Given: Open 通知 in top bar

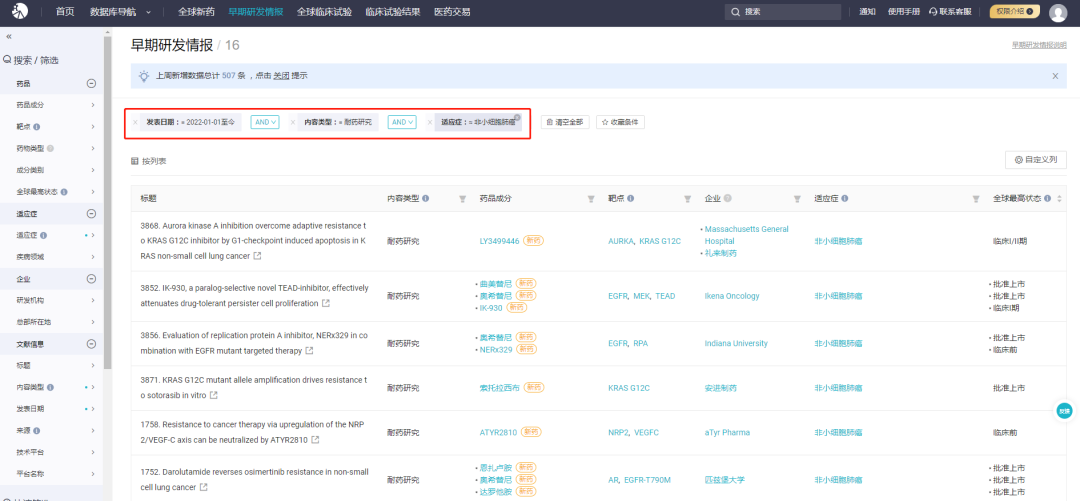Looking at the screenshot, I should point(867,12).
